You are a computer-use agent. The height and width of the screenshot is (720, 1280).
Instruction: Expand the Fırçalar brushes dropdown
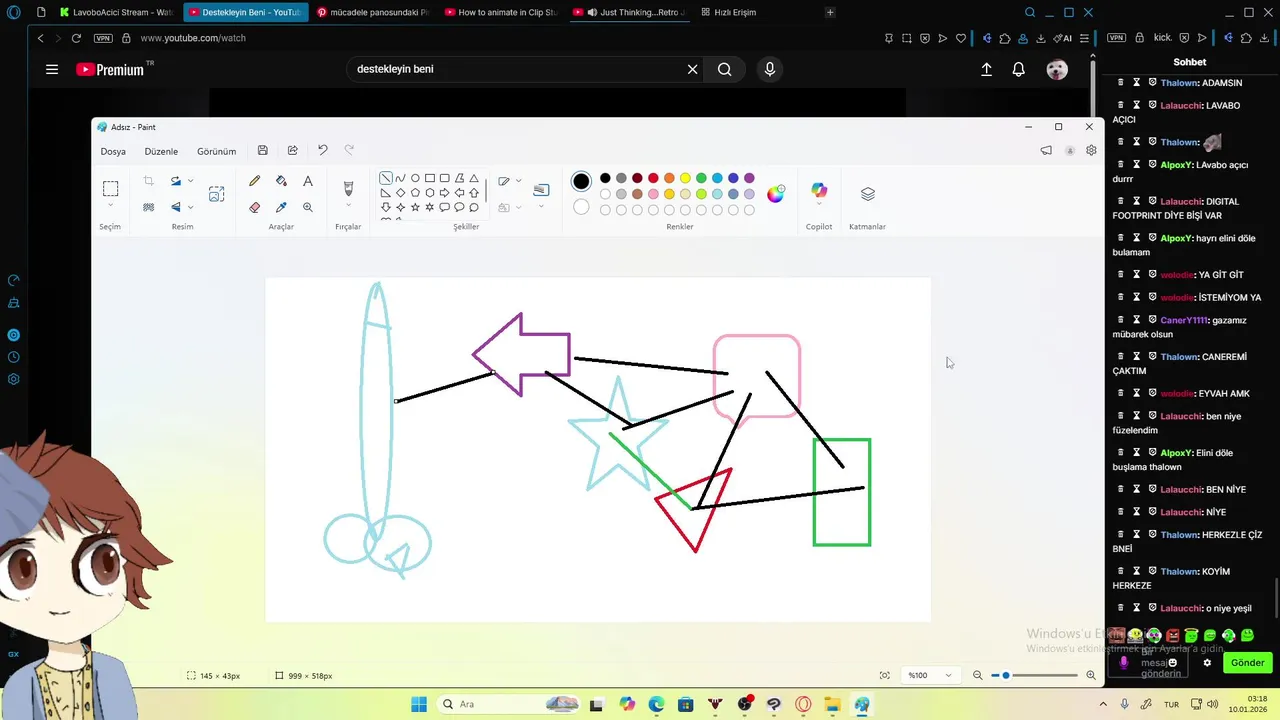point(348,207)
